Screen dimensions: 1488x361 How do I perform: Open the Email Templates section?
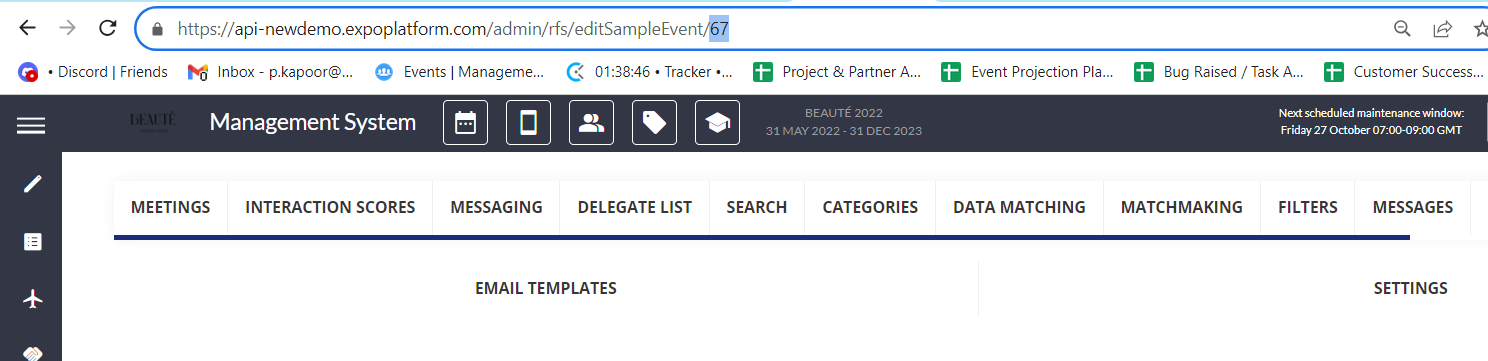pyautogui.click(x=546, y=288)
